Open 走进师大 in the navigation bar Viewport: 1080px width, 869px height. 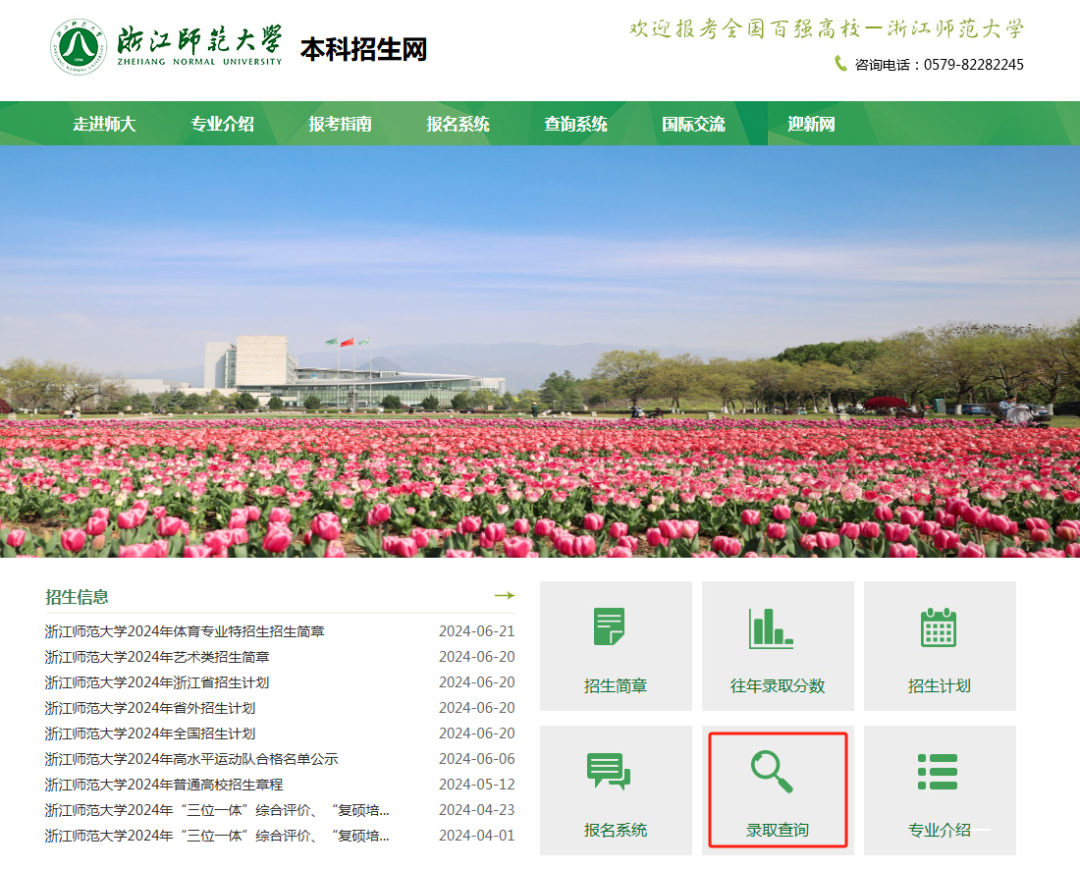tap(105, 124)
